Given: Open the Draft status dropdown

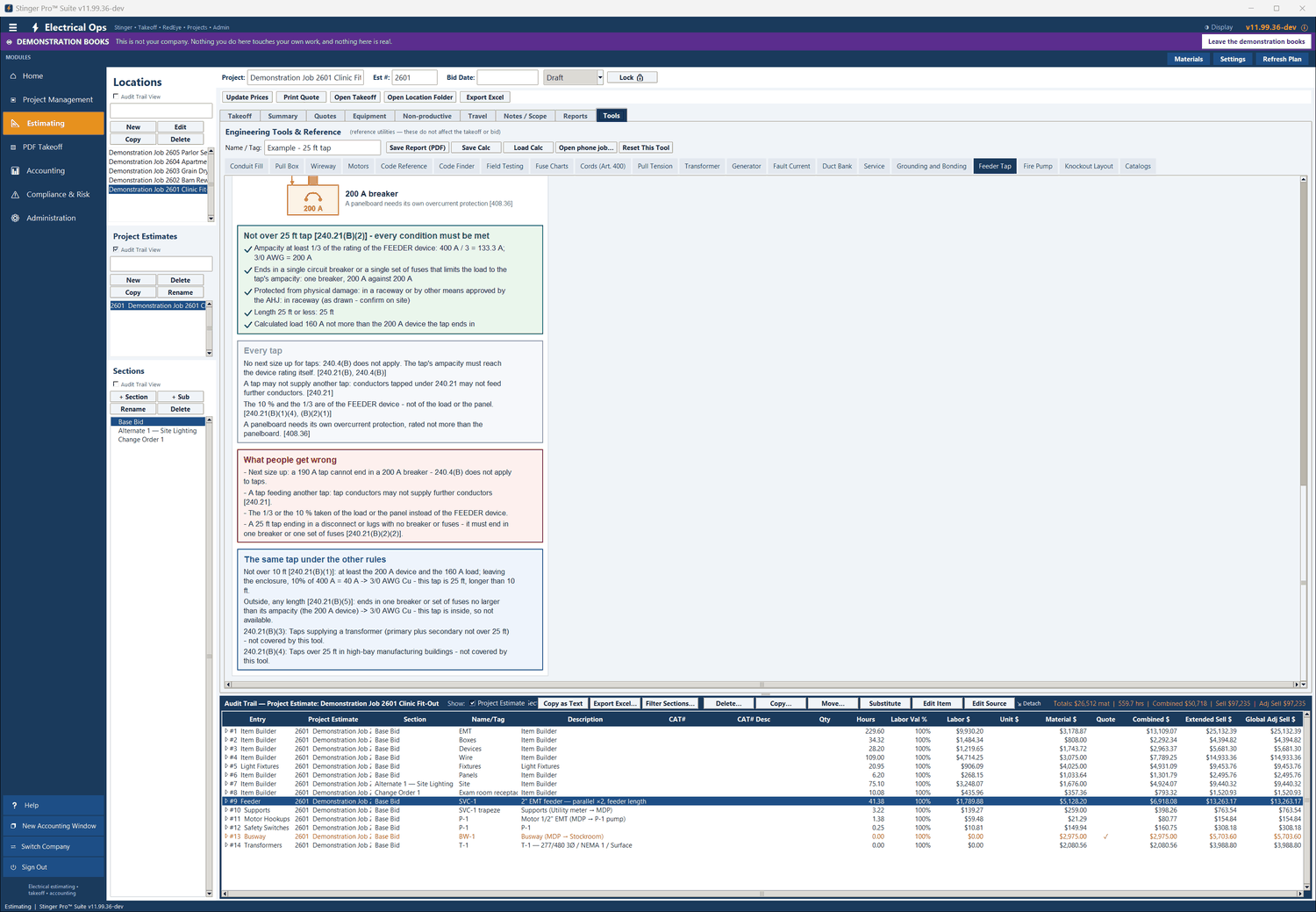Looking at the screenshot, I should tap(600, 77).
